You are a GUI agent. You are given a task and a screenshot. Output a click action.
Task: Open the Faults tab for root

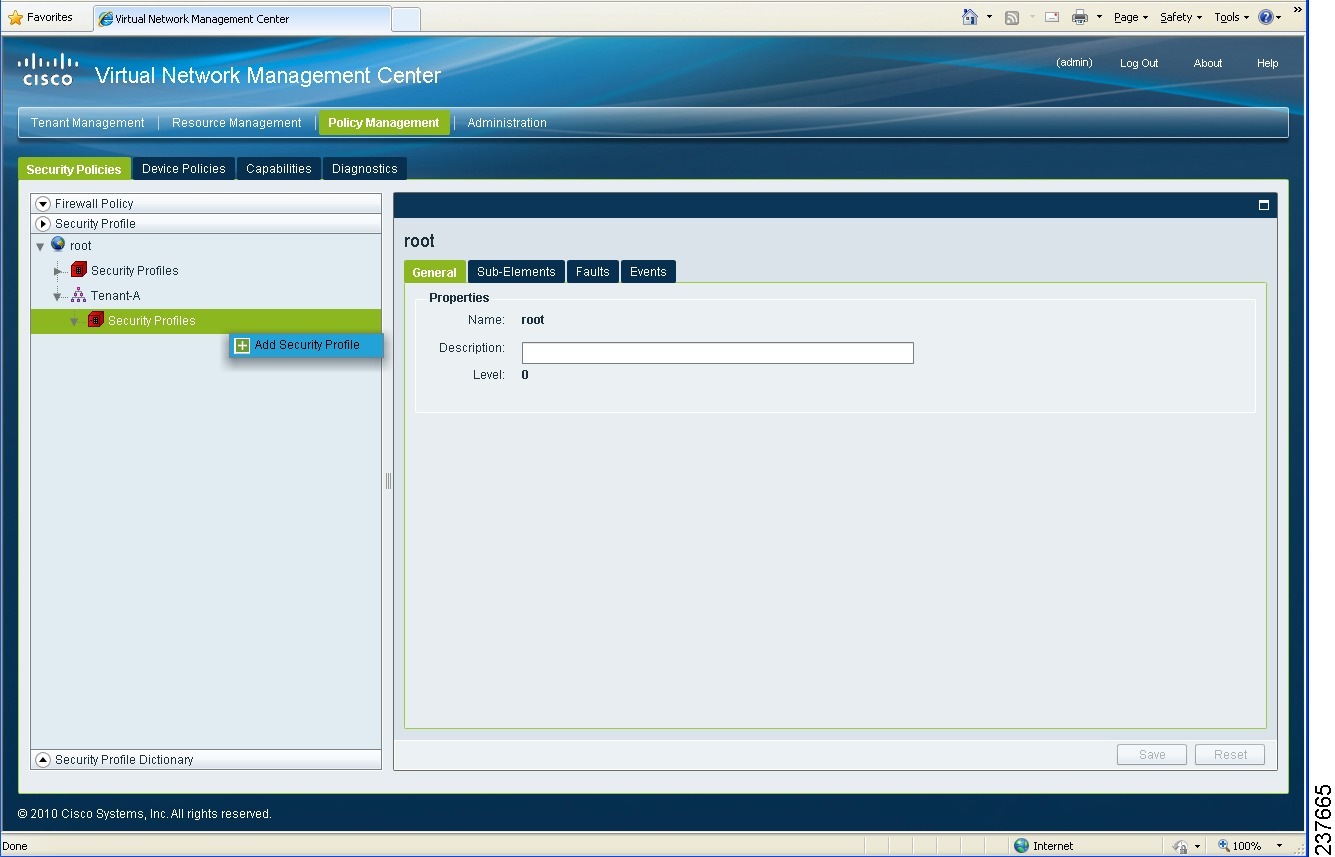[592, 271]
